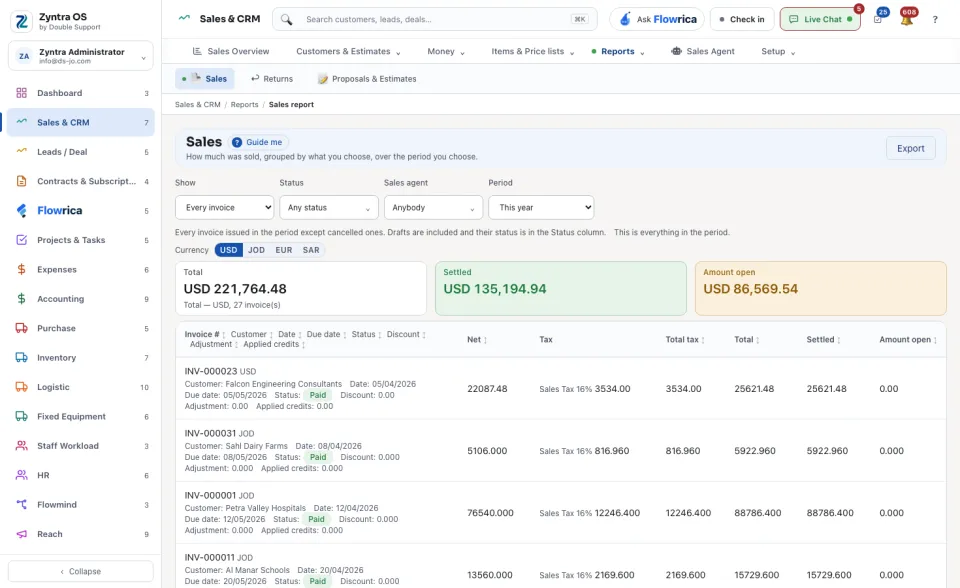
Task: Click the Sales & CRM breadcrumb link
Action: [x=197, y=105]
